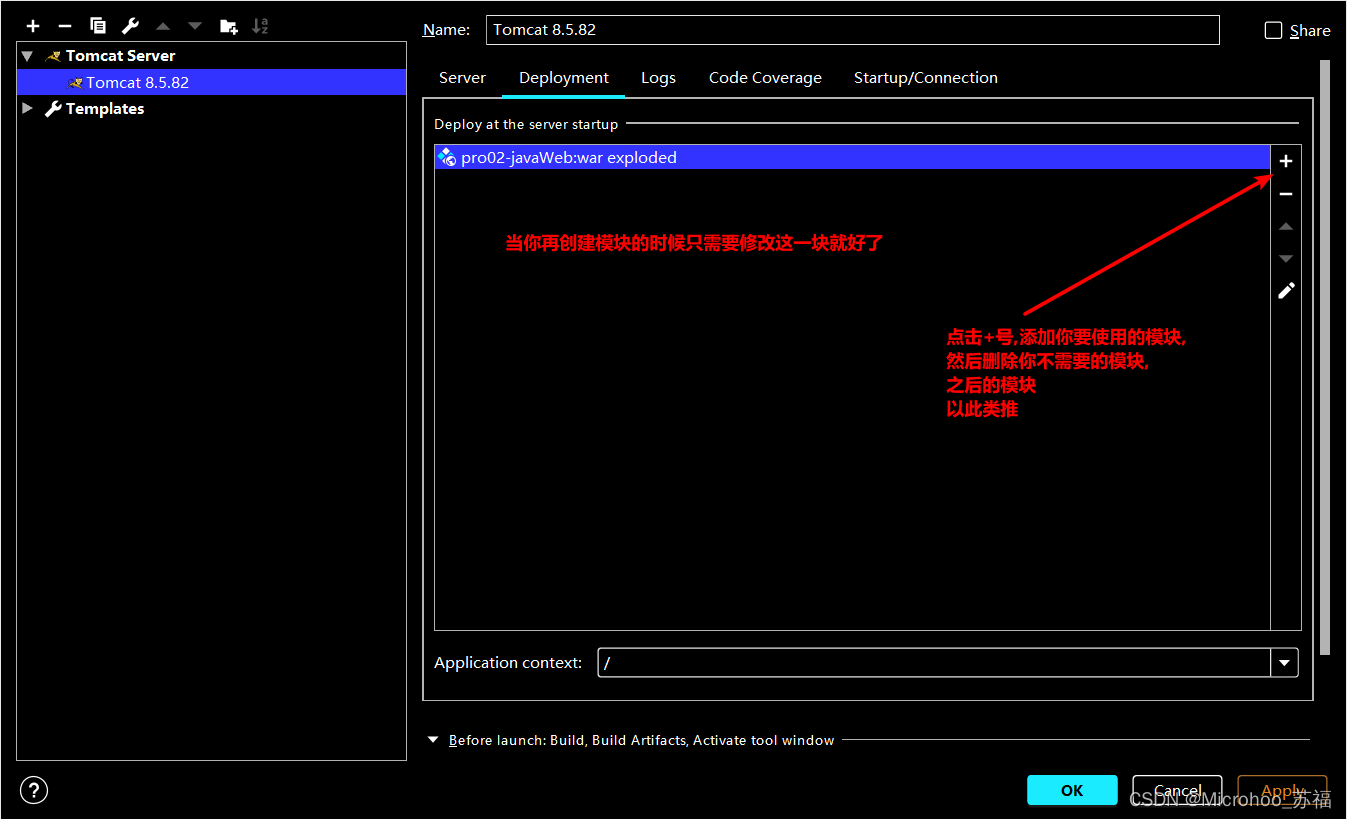Click the wrench icon next to Templates
Image resolution: width=1347 pixels, height=819 pixels.
click(x=54, y=109)
